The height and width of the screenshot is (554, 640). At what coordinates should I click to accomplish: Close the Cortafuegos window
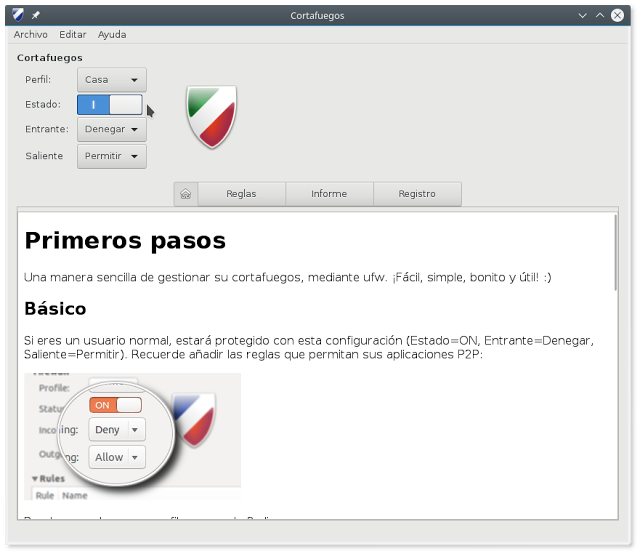[617, 16]
